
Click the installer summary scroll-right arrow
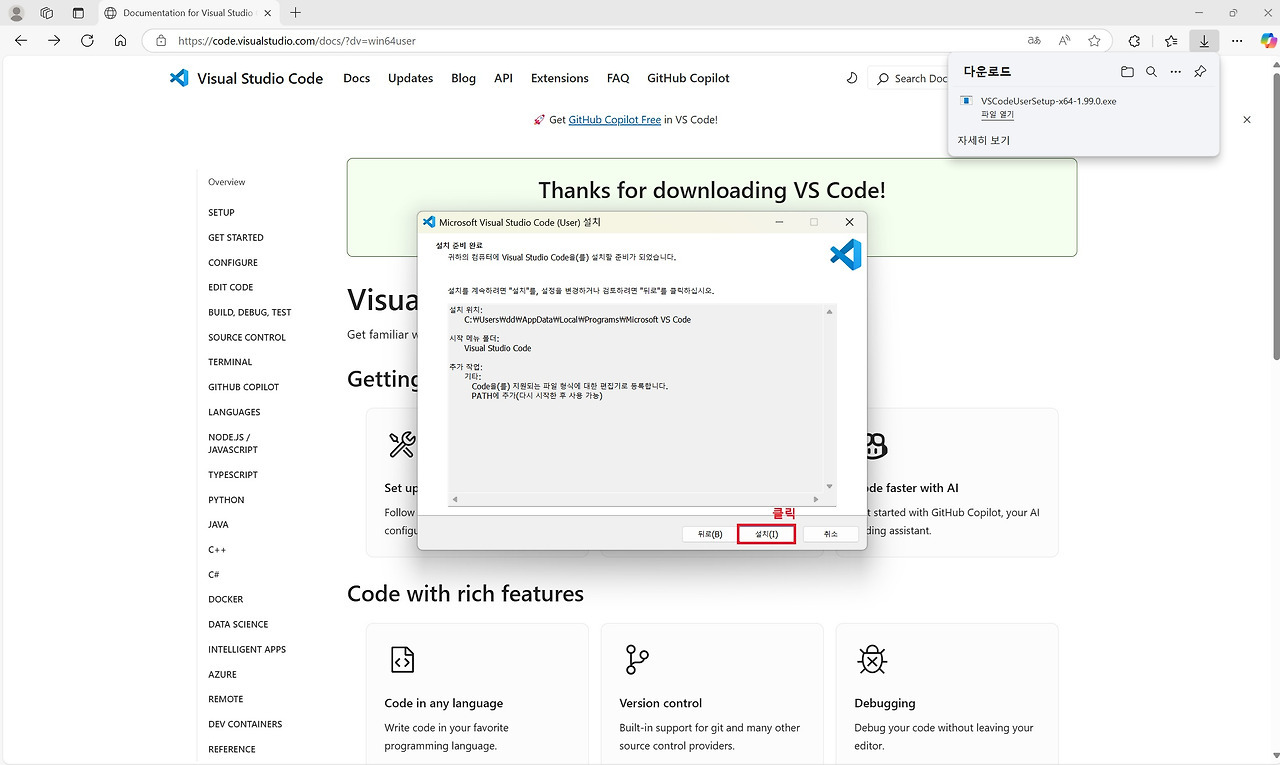817,499
